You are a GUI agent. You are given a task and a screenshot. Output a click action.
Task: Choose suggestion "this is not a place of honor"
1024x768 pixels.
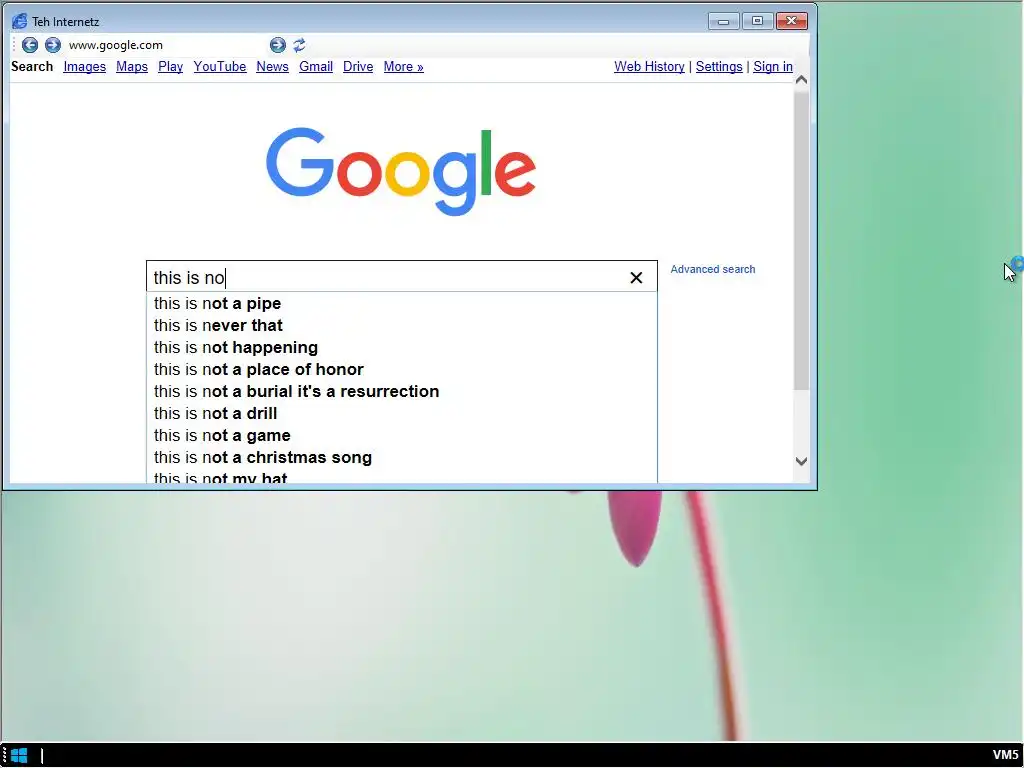pyautogui.click(x=402, y=370)
